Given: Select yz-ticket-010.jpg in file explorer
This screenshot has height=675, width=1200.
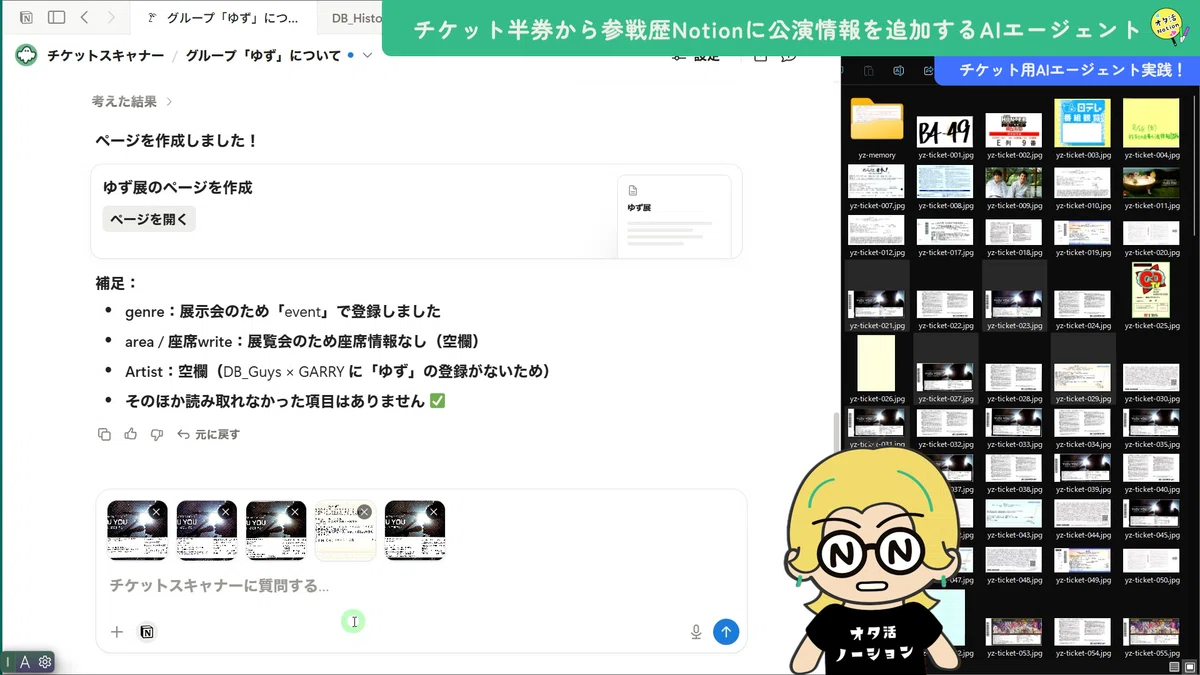Looking at the screenshot, I should pos(1083,188).
